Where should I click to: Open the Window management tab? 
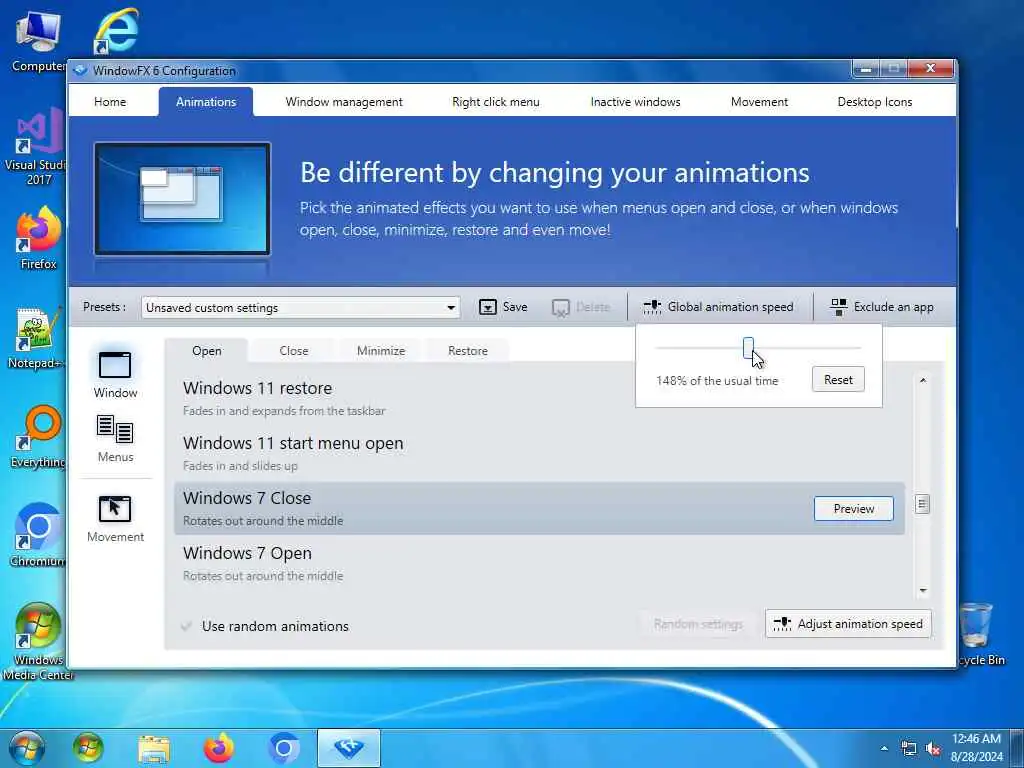click(344, 102)
